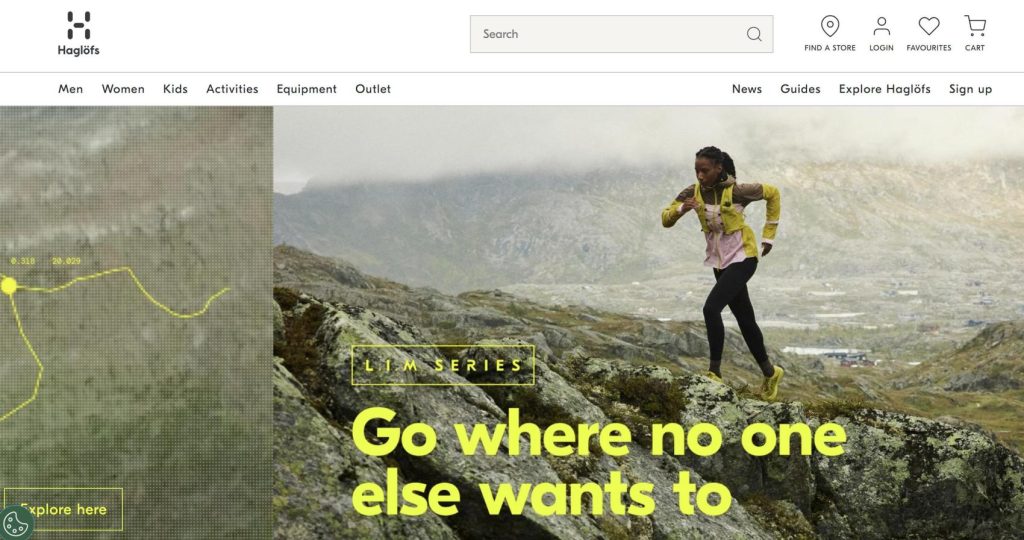View Favourites via the heart icon
This screenshot has width=1024, height=540.
pyautogui.click(x=928, y=33)
